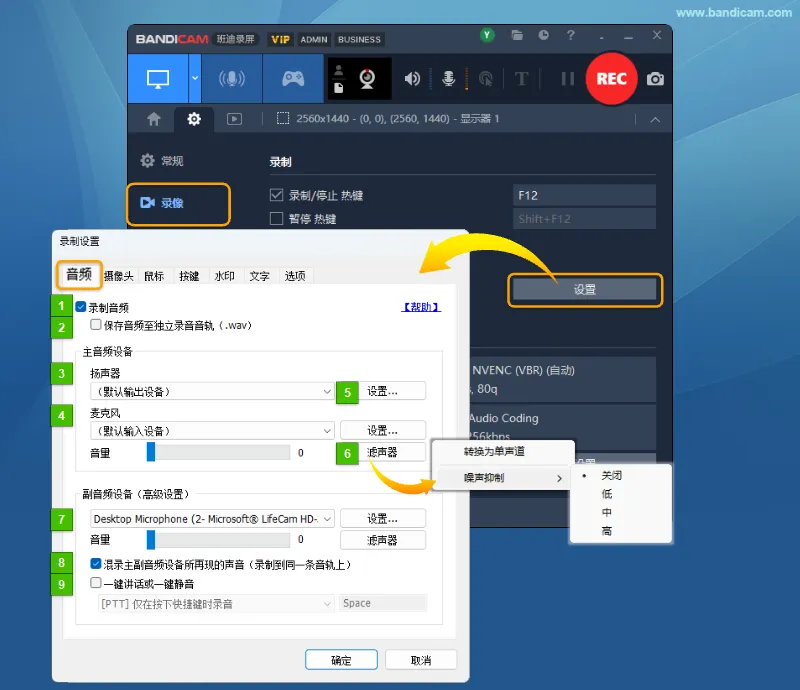800x690 pixels.
Task: Open 帮助 help link
Action: tap(421, 307)
